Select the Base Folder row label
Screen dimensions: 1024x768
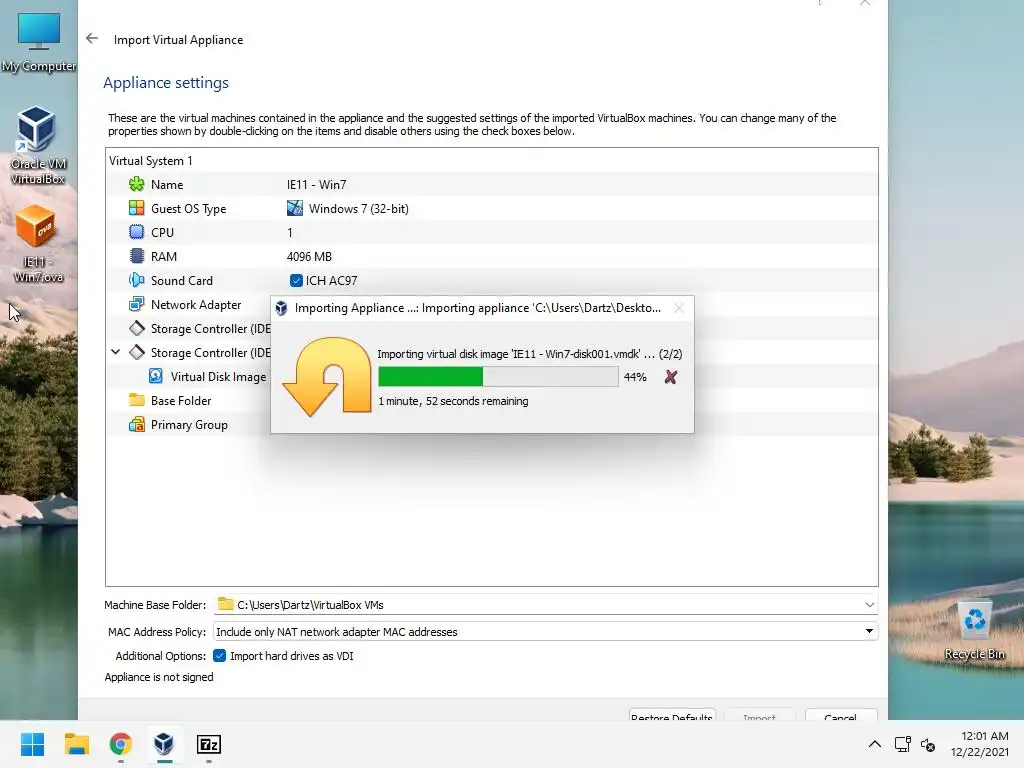tap(181, 400)
